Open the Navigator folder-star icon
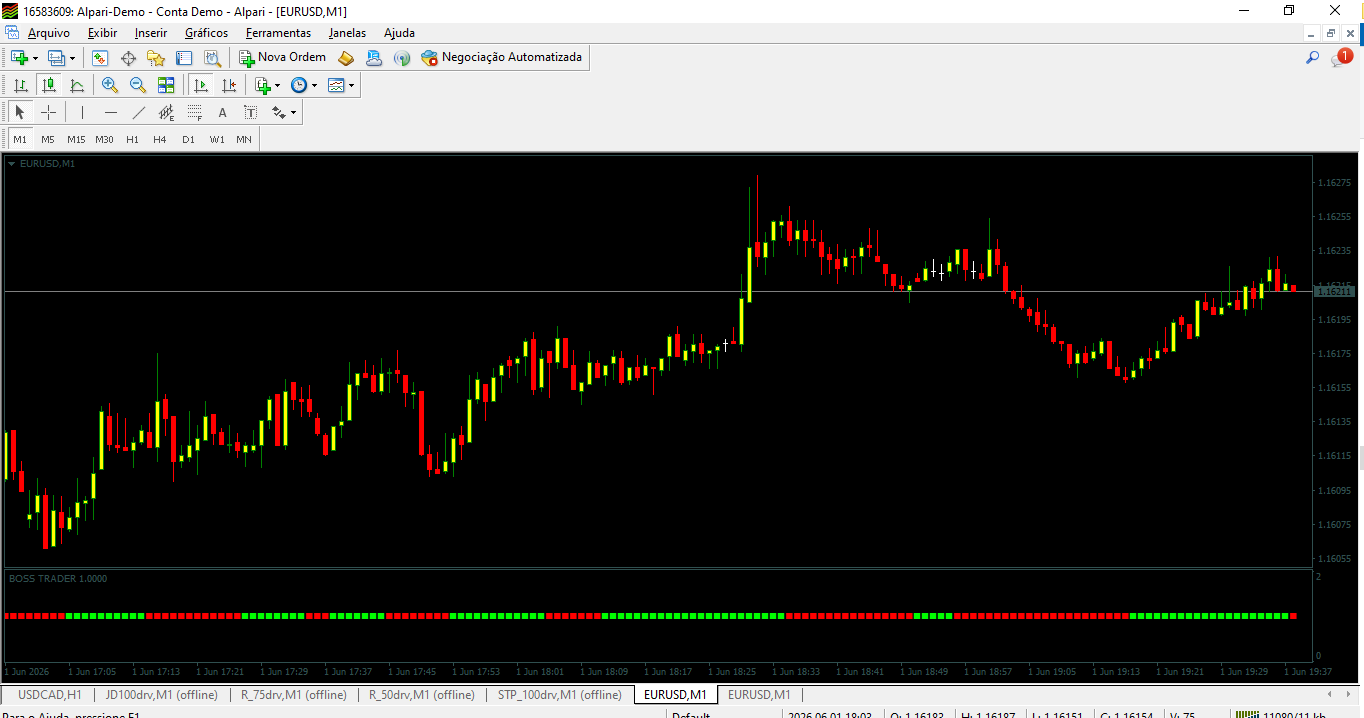This screenshot has width=1364, height=718. 156,58
